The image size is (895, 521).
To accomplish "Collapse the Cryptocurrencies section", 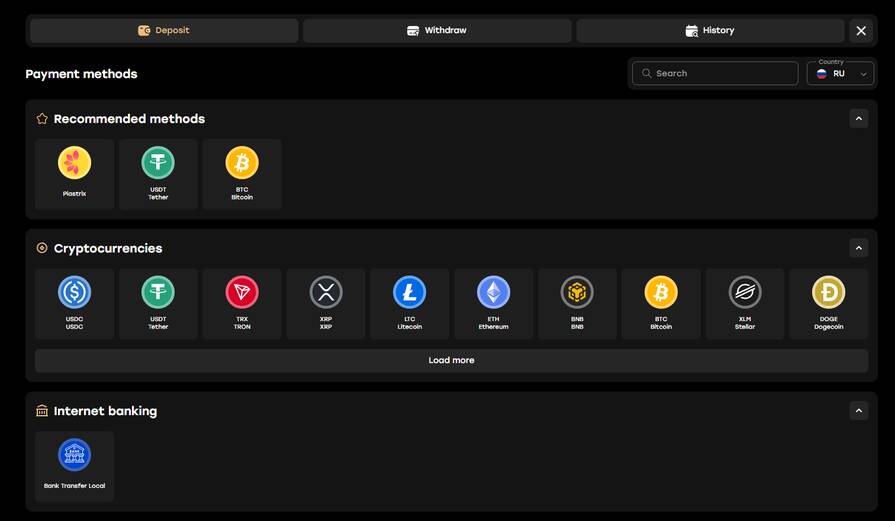I will pos(858,248).
